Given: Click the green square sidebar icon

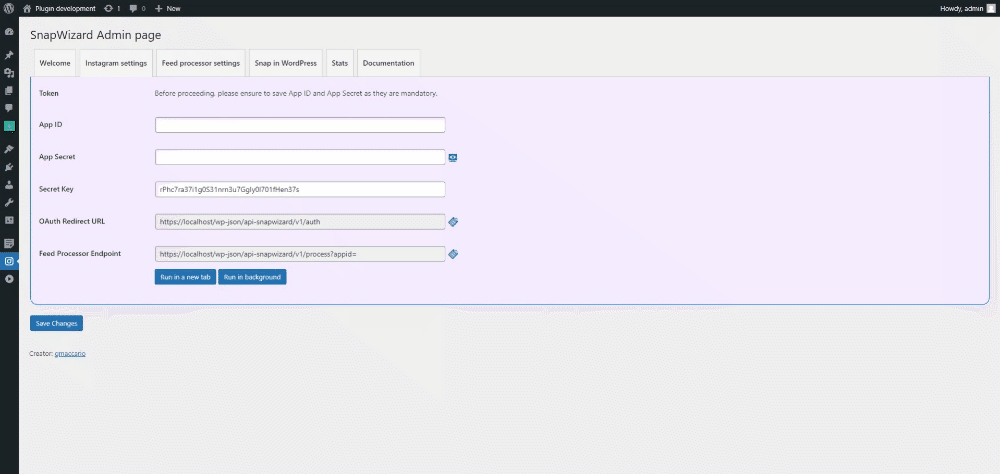Looking at the screenshot, I should click(x=9, y=126).
